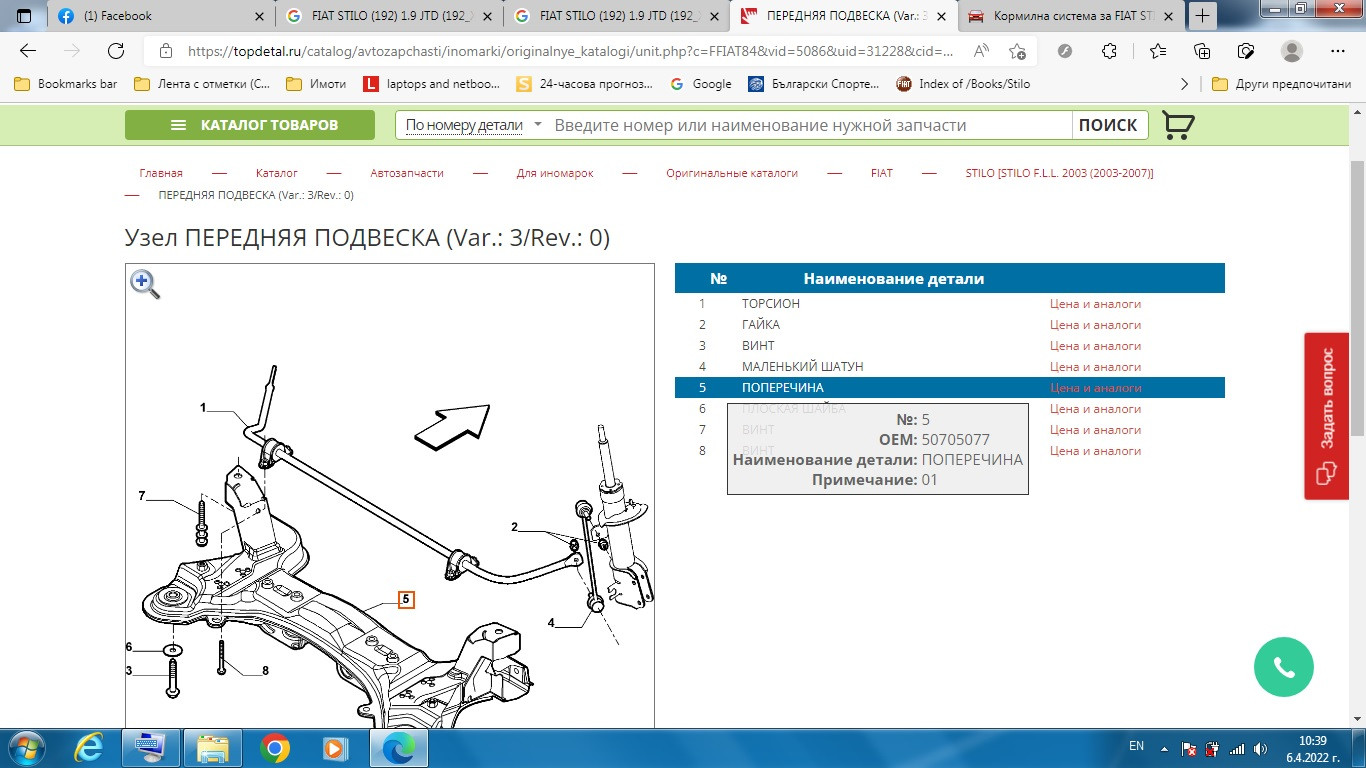This screenshot has width=1366, height=768.
Task: Switch to the Facebook tab
Action: pos(160,16)
